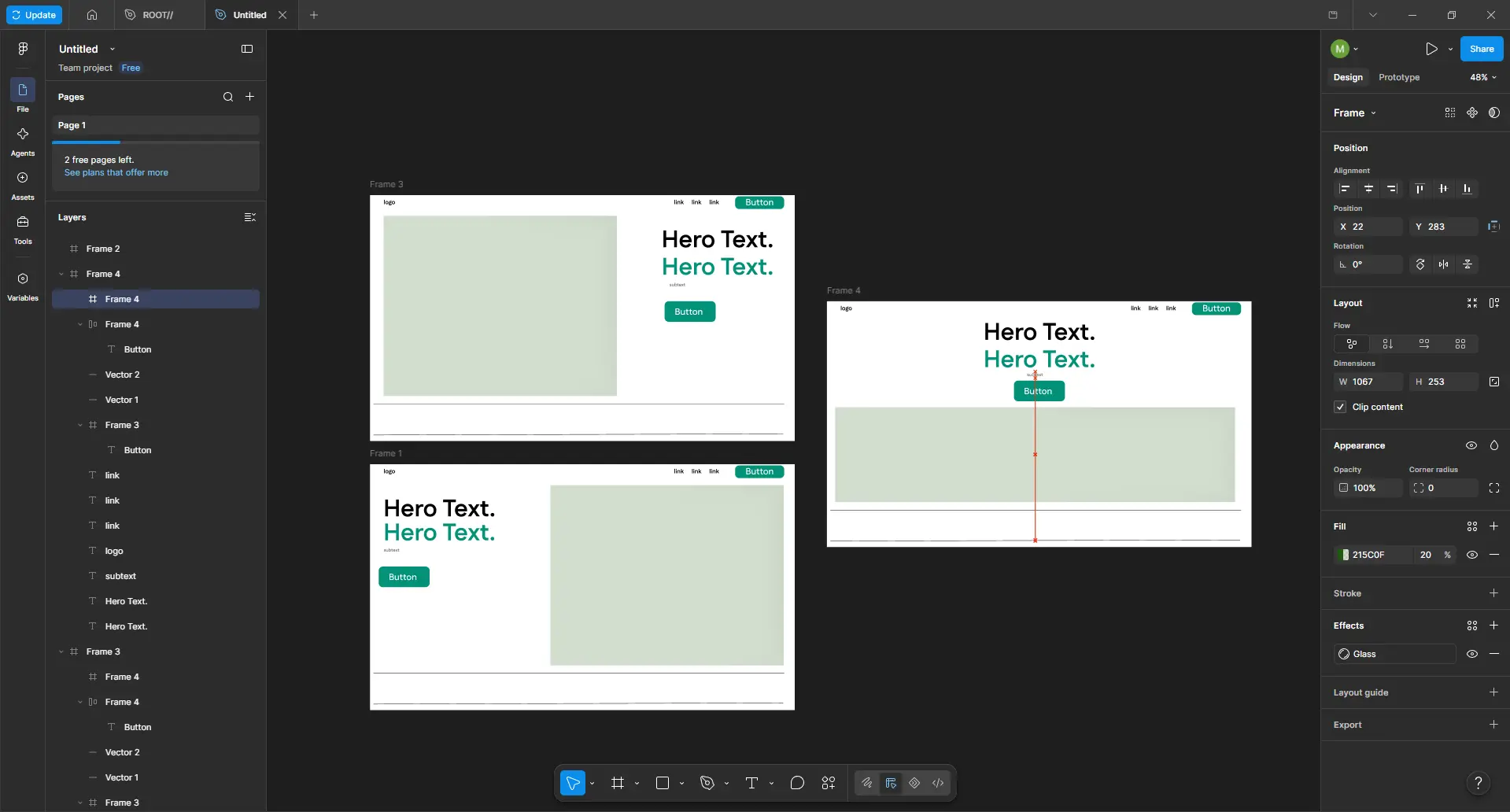This screenshot has height=812, width=1510.
Task: Open the Assets panel in left sidebar
Action: (x=23, y=186)
